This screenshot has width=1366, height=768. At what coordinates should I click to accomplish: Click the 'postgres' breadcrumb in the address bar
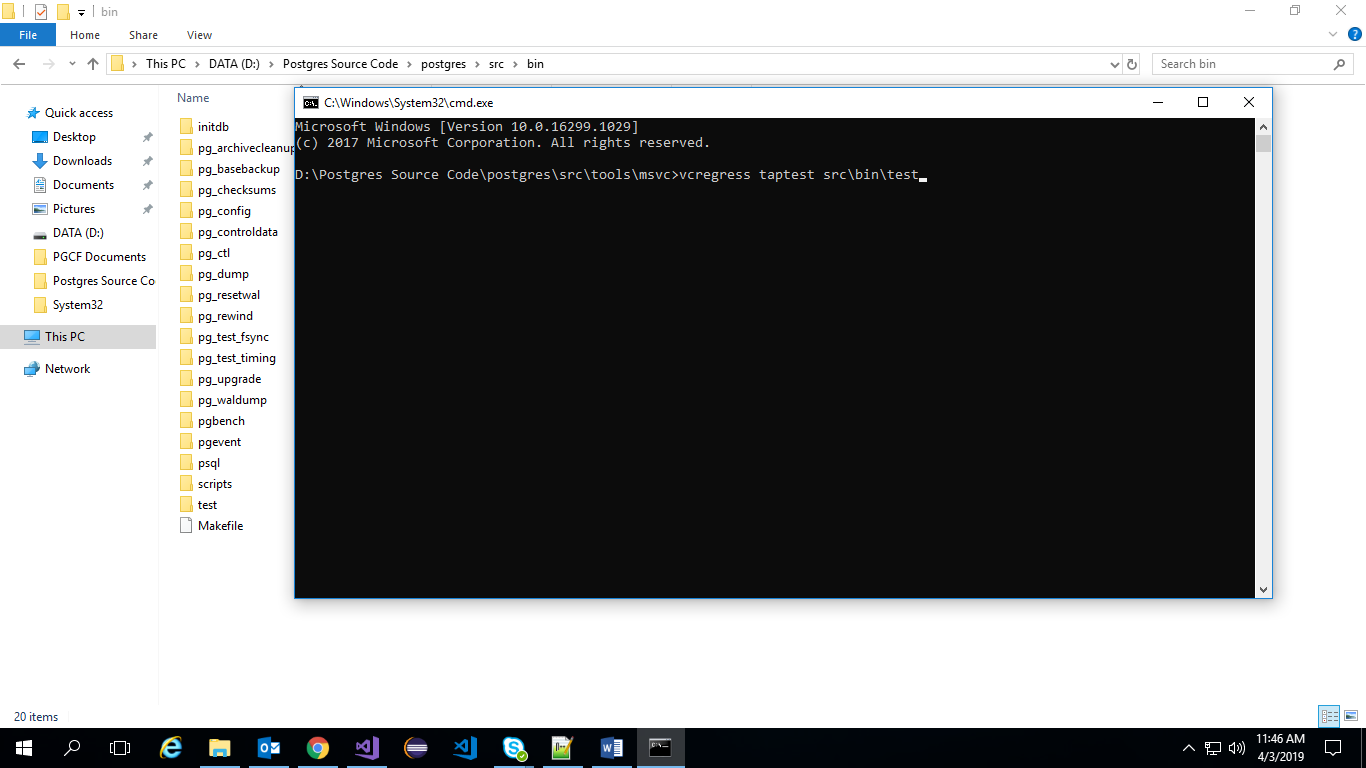coord(443,64)
